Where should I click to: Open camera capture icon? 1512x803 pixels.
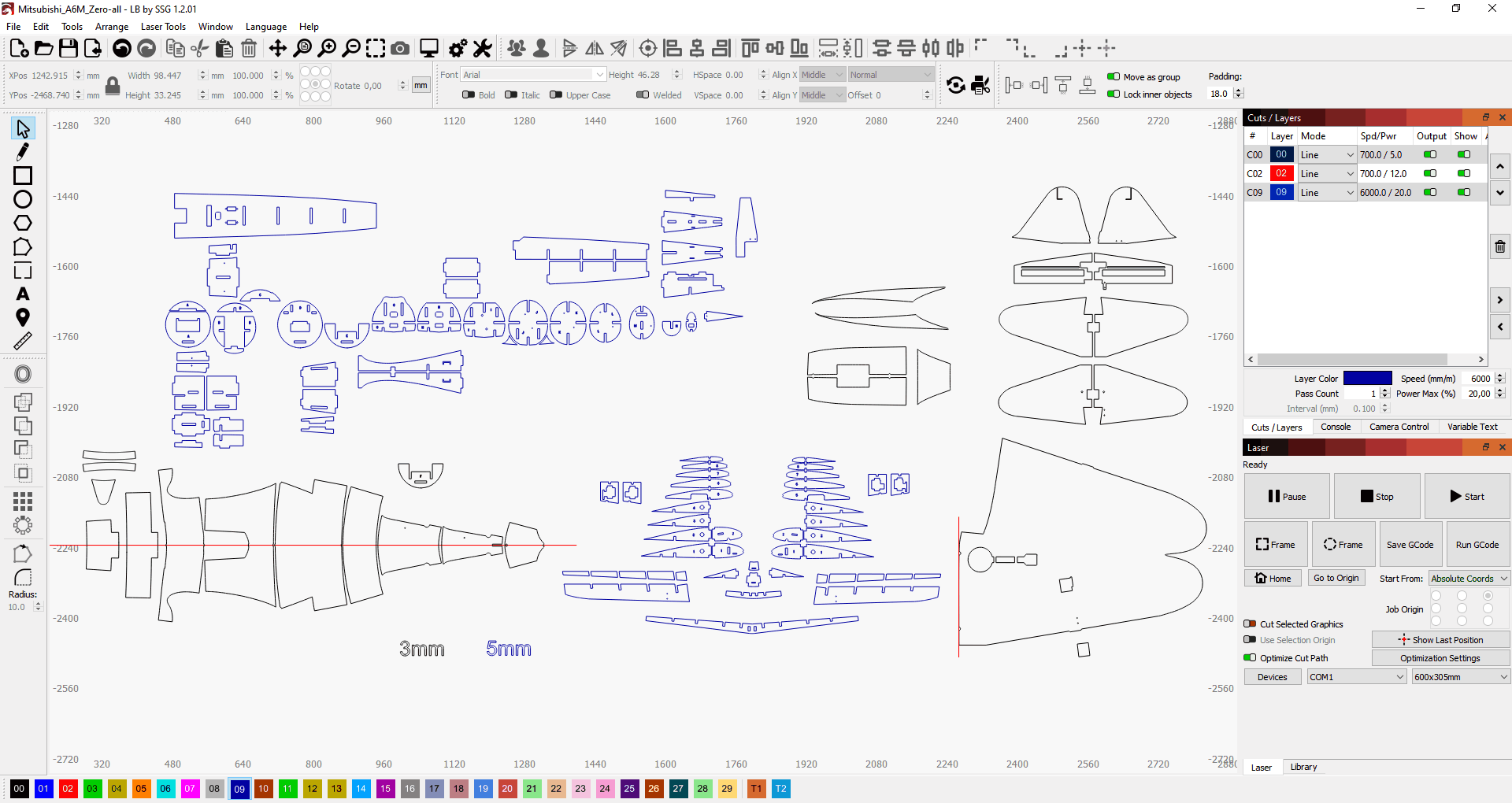(x=400, y=49)
